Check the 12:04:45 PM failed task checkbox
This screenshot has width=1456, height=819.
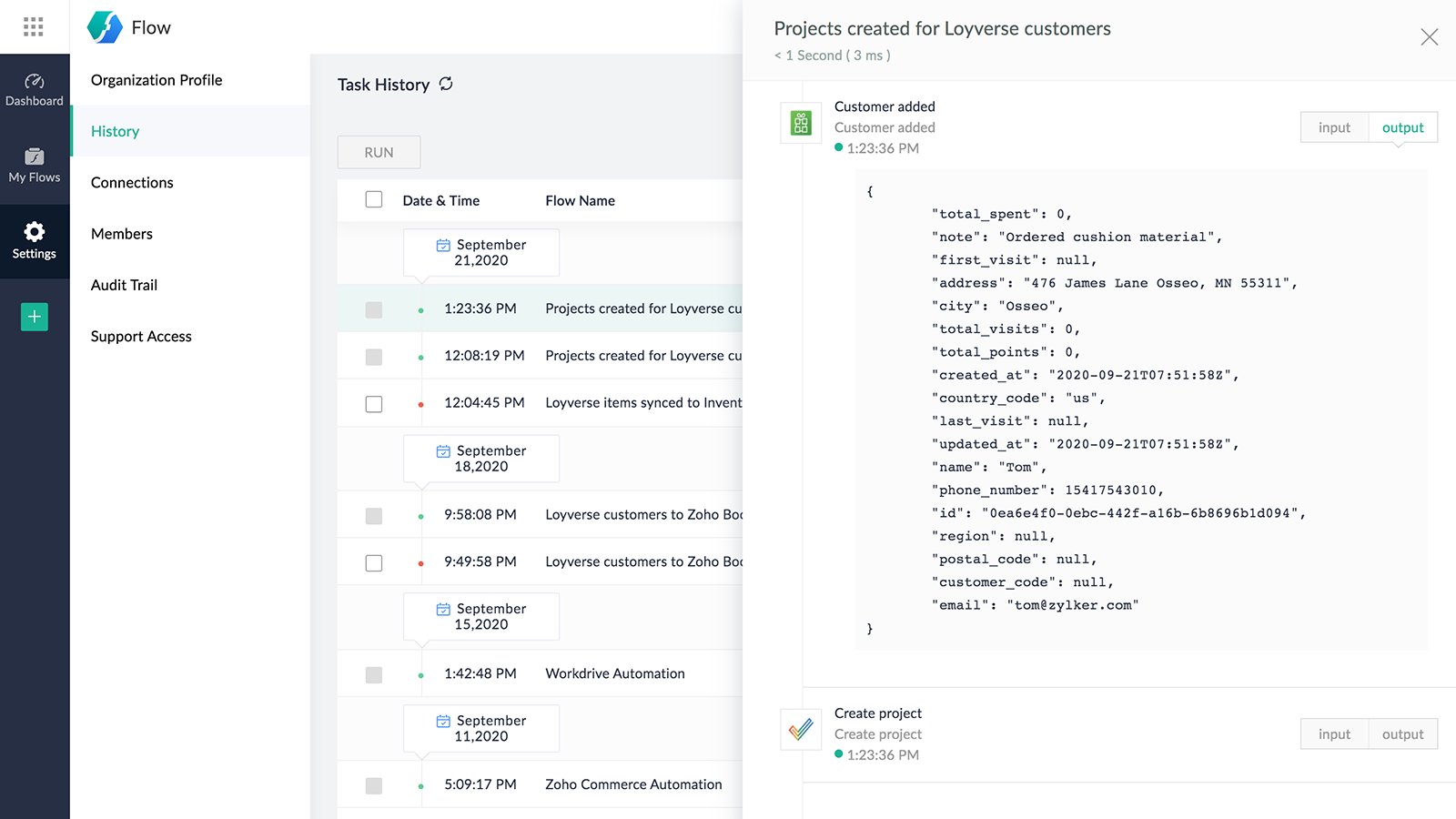point(374,404)
